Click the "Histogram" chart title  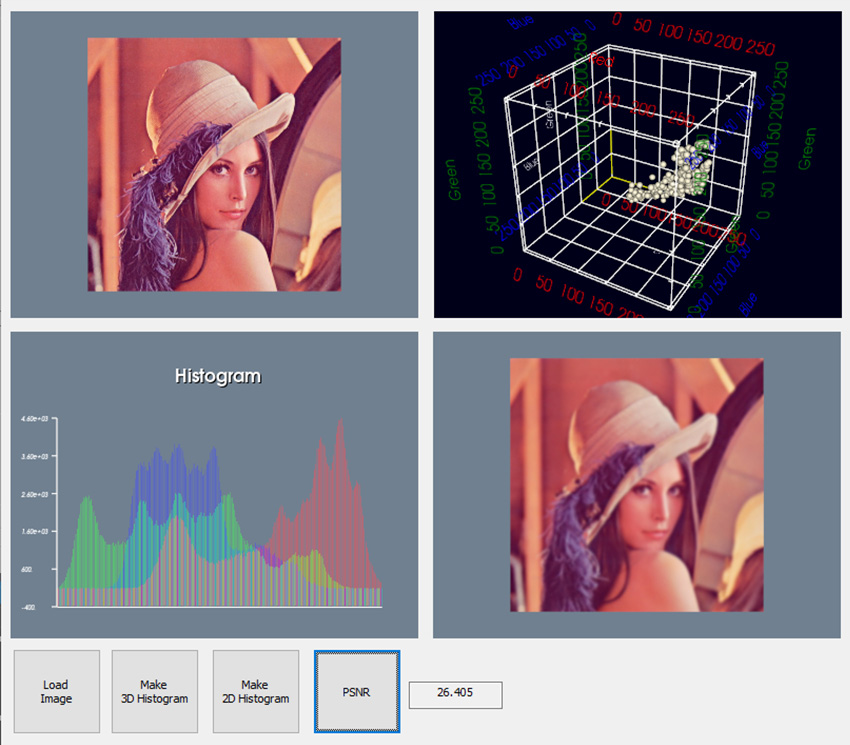[218, 376]
